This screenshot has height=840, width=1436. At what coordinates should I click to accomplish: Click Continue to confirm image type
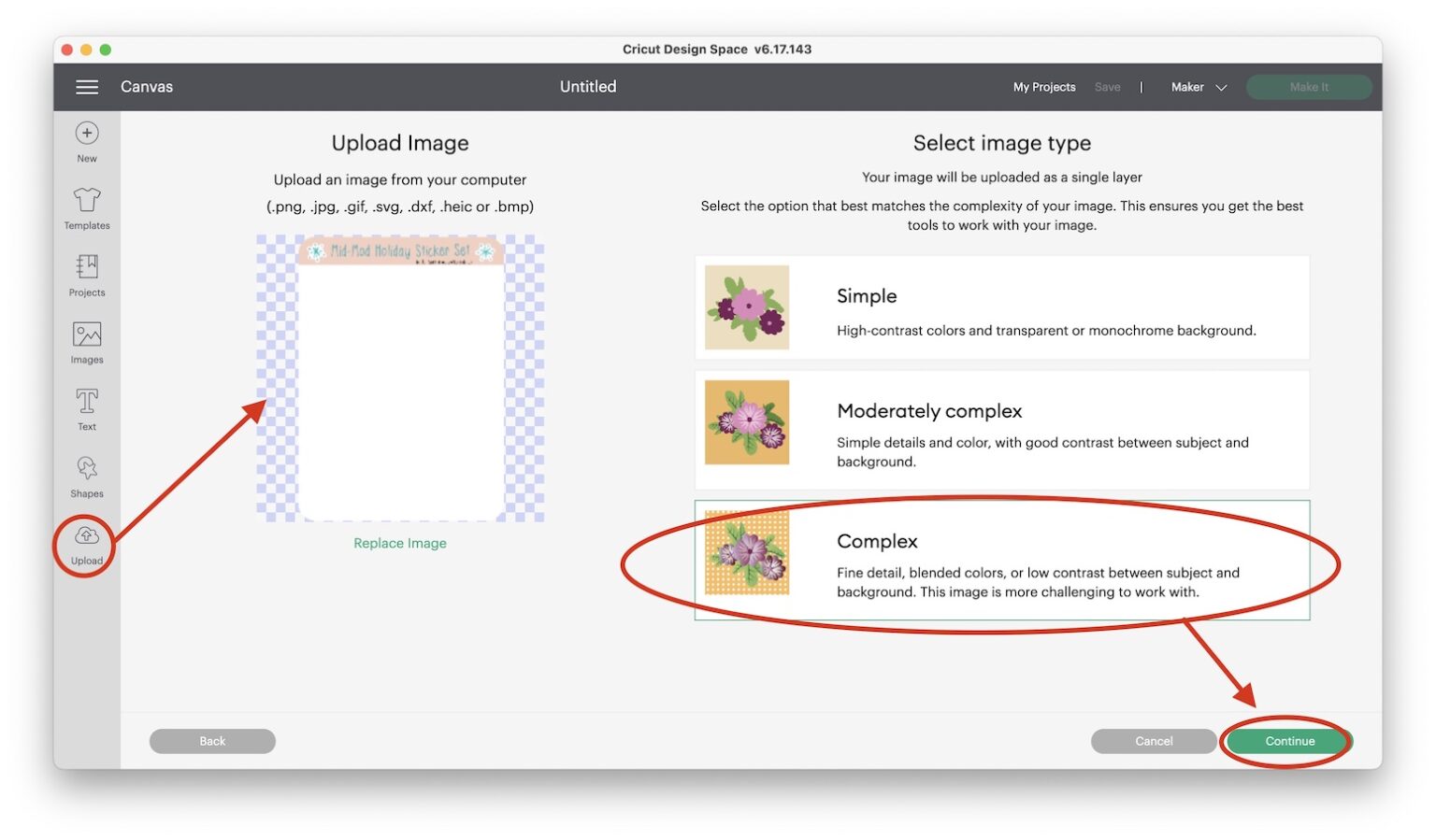(x=1287, y=740)
